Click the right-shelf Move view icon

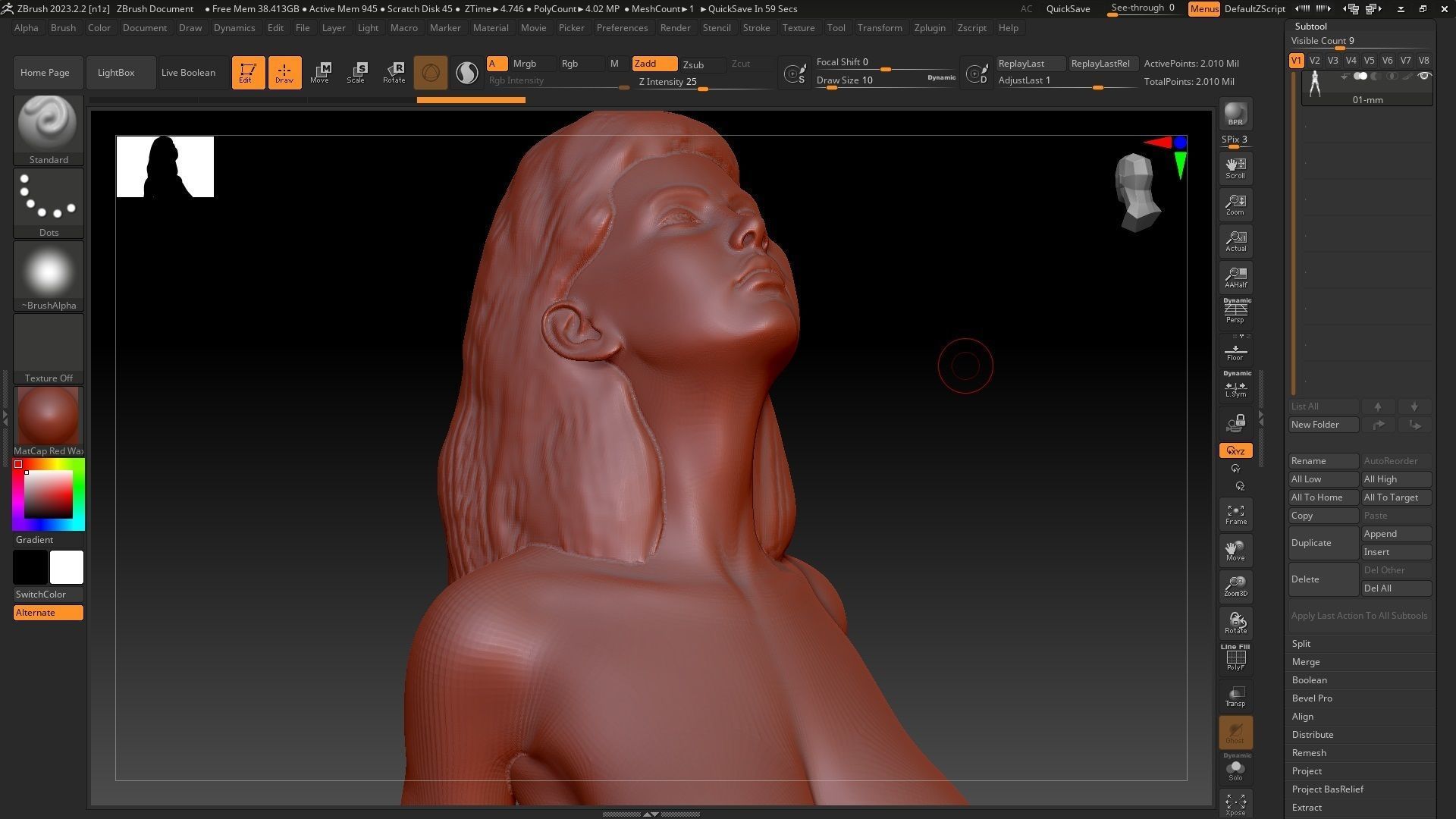1235,551
